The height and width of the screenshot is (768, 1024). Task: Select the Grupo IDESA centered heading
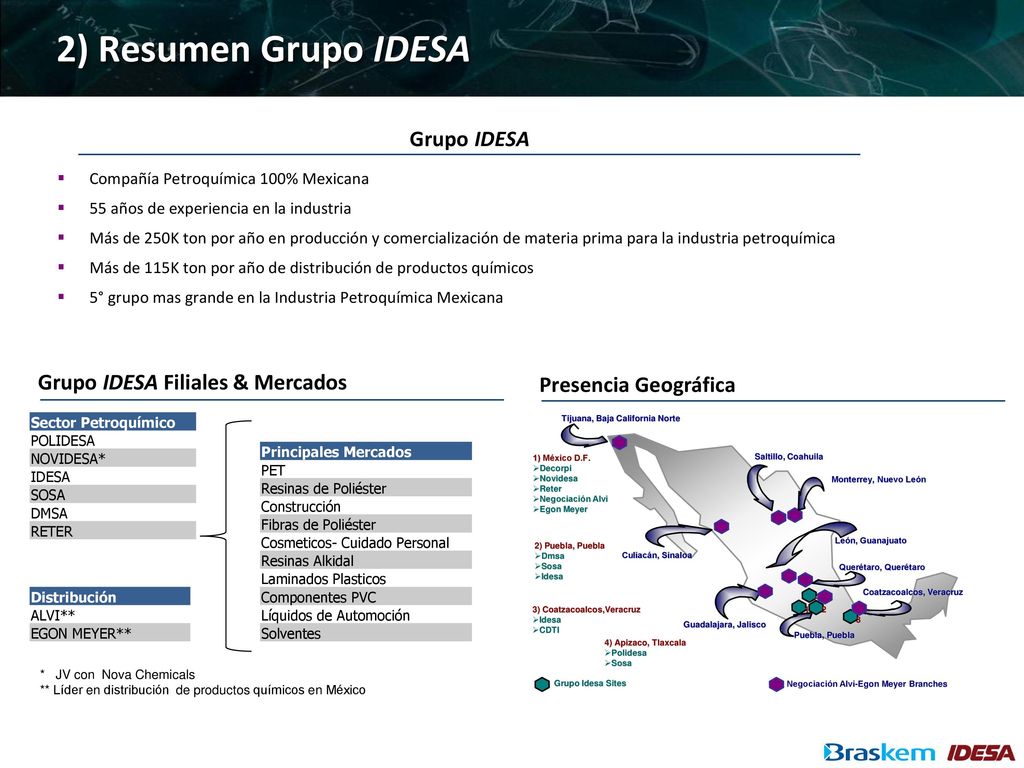point(469,139)
